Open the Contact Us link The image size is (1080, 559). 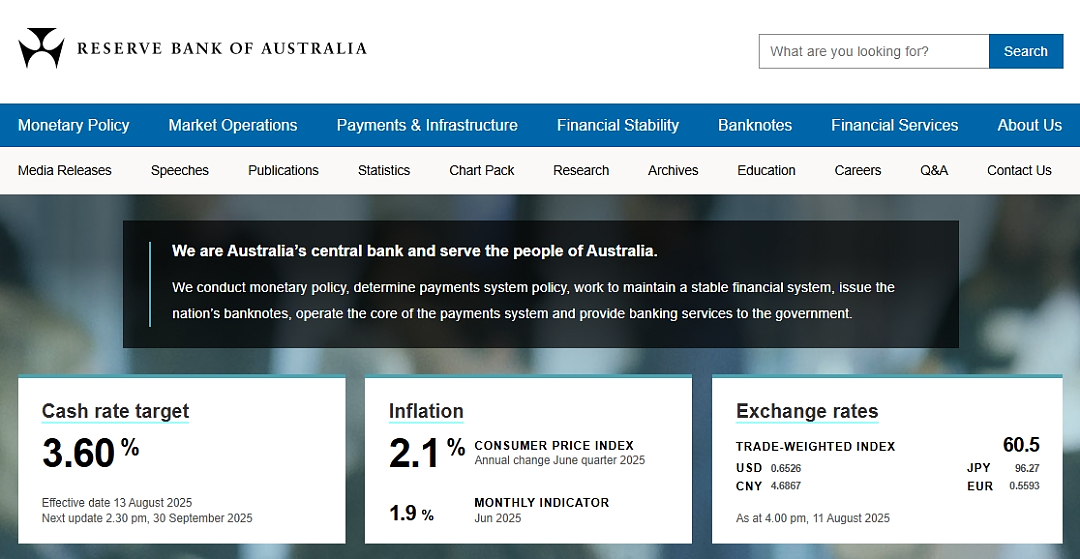pyautogui.click(x=1019, y=170)
